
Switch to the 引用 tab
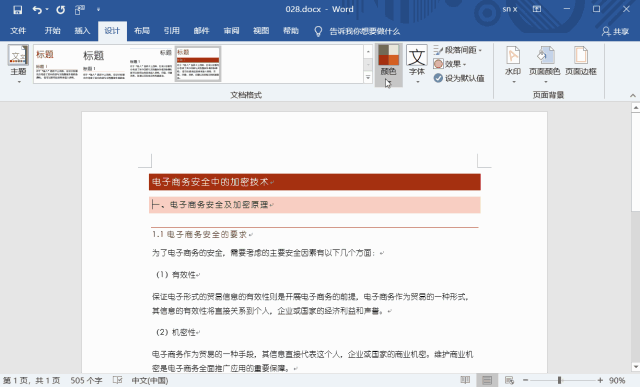(171, 31)
